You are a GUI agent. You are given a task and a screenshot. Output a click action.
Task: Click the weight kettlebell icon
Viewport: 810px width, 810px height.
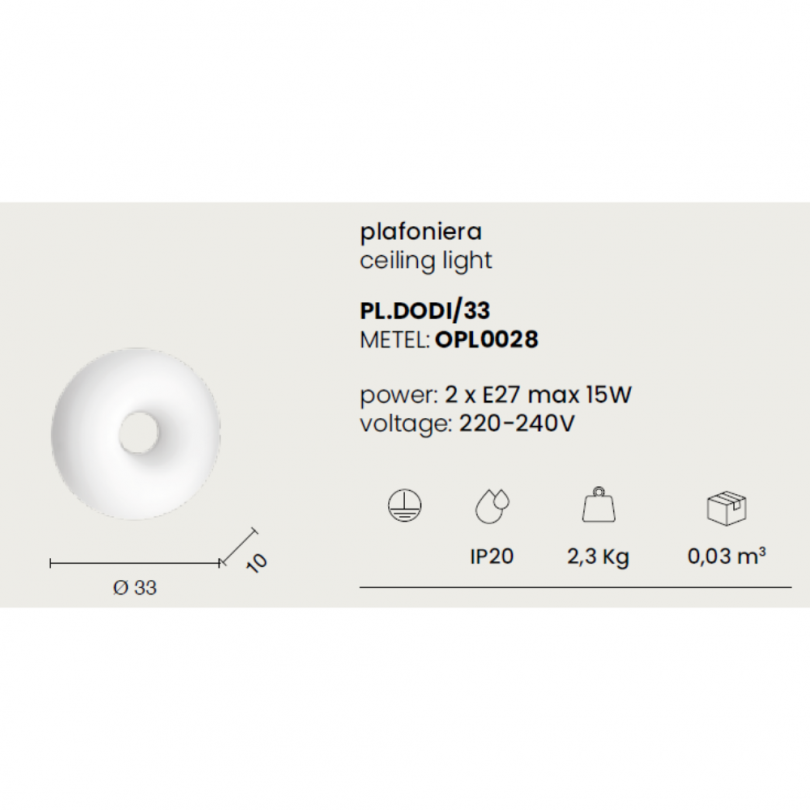tap(598, 504)
